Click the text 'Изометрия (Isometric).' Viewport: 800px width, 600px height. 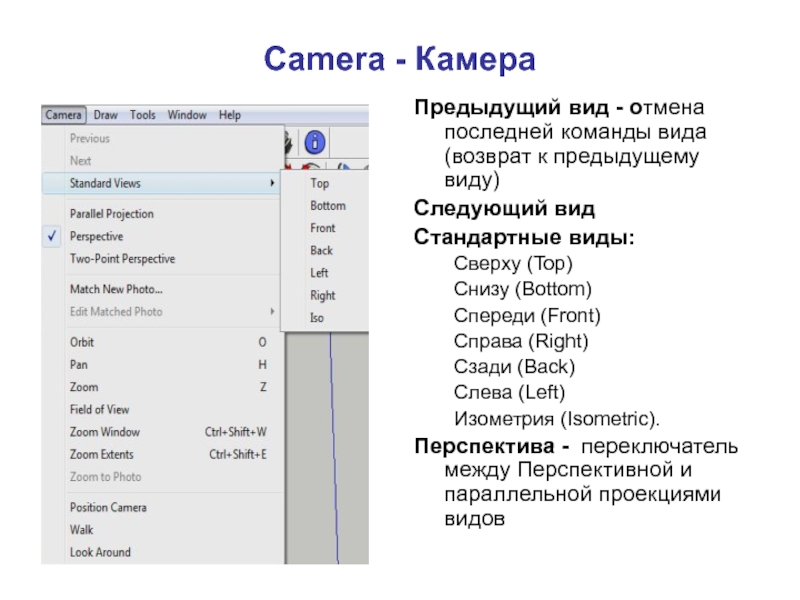coord(557,418)
